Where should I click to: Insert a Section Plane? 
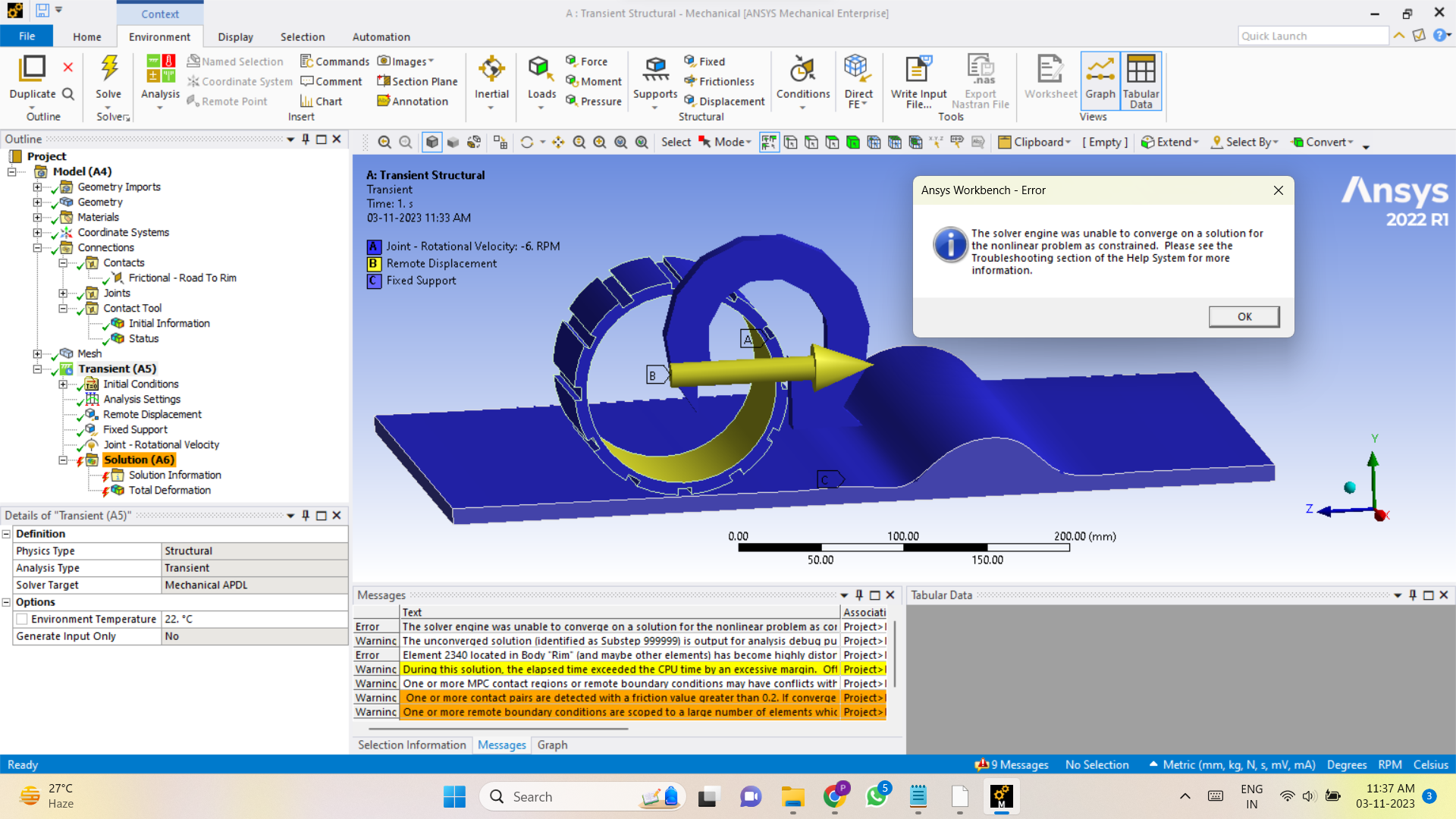pos(417,81)
